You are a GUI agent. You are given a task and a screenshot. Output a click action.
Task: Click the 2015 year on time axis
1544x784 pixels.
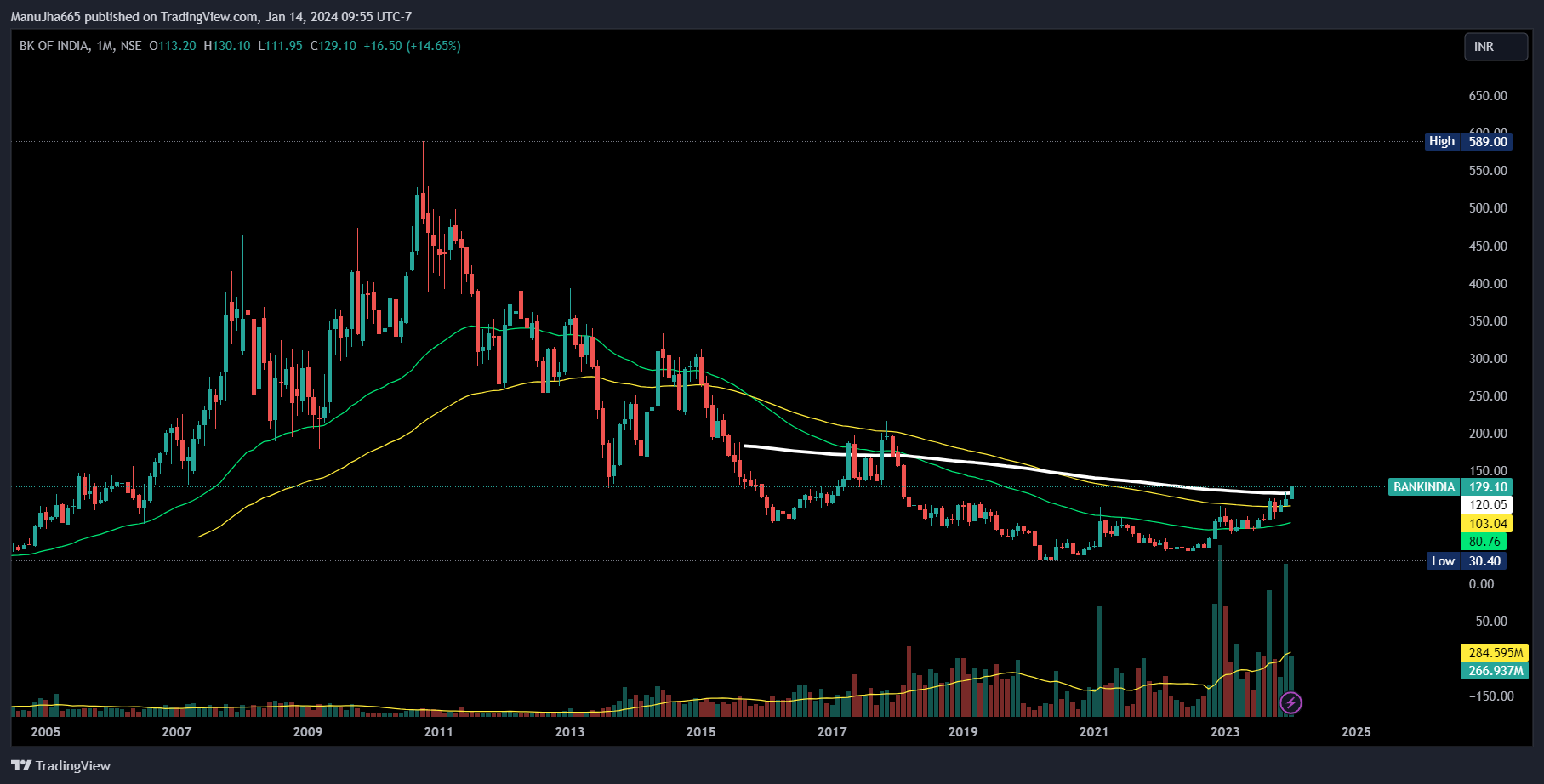[x=701, y=732]
